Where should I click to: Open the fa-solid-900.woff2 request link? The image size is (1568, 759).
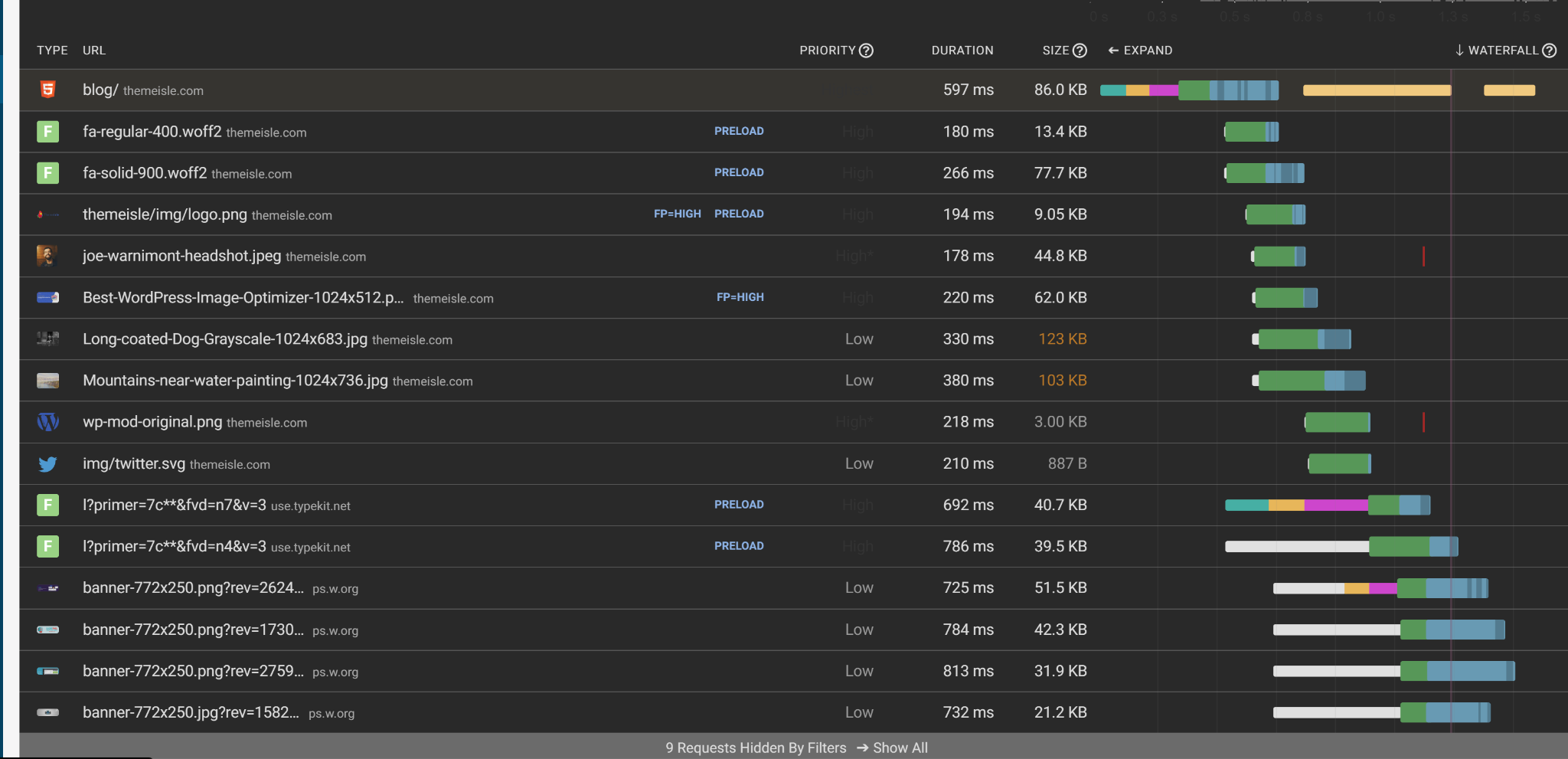coord(145,173)
